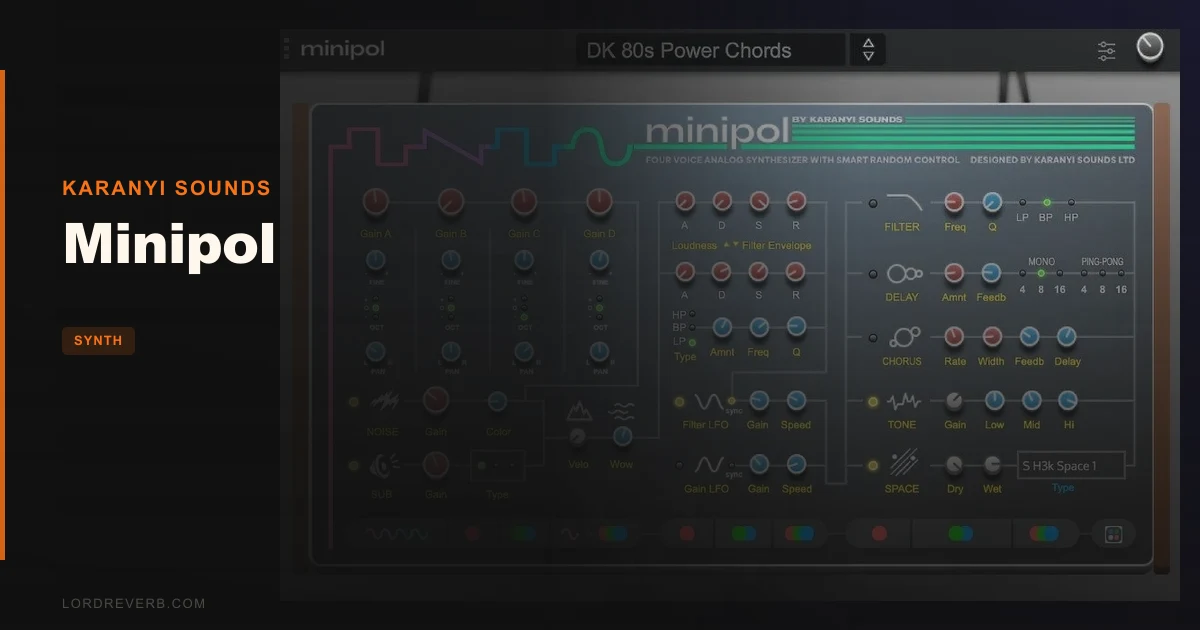
Task: Click the preset up/down arrows stepper
Action: 868,50
